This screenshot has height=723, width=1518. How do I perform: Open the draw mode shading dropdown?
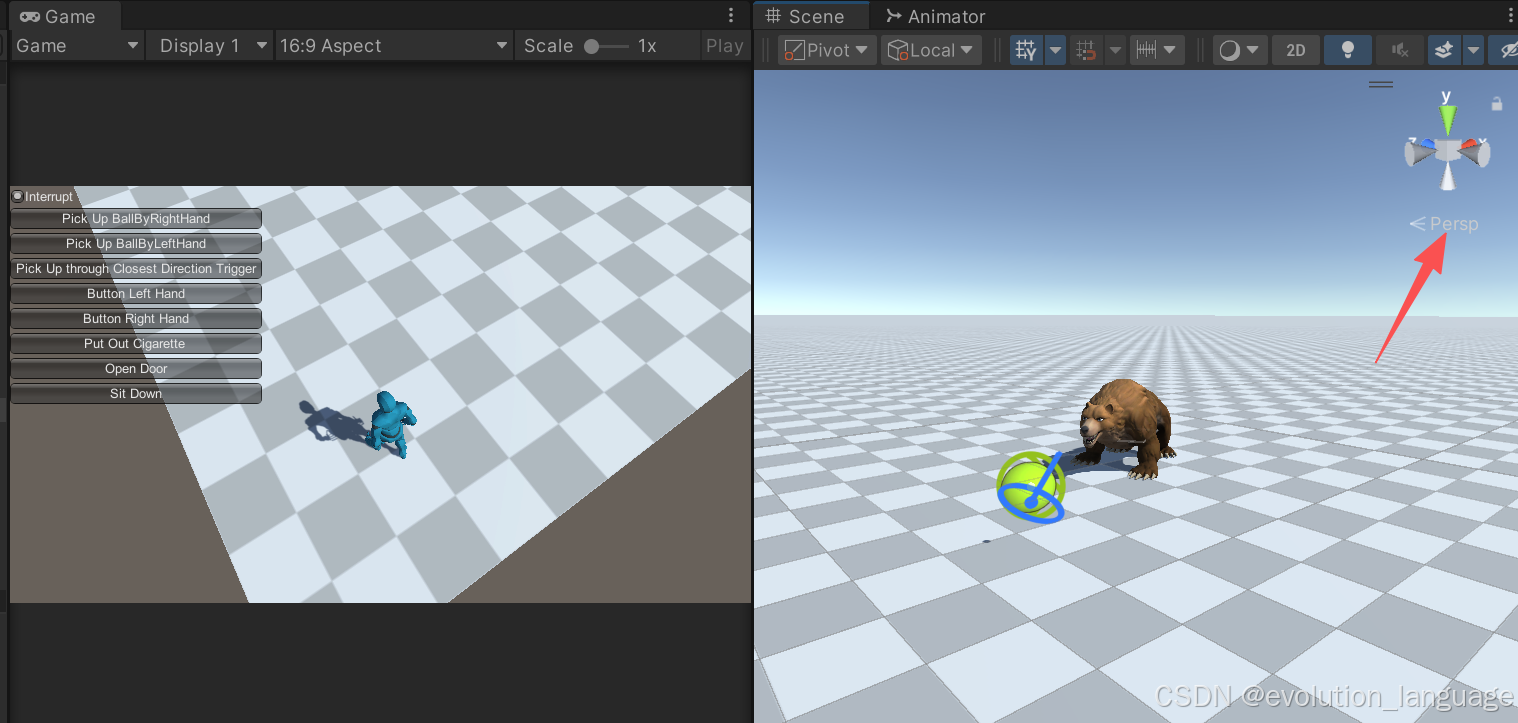[1240, 50]
